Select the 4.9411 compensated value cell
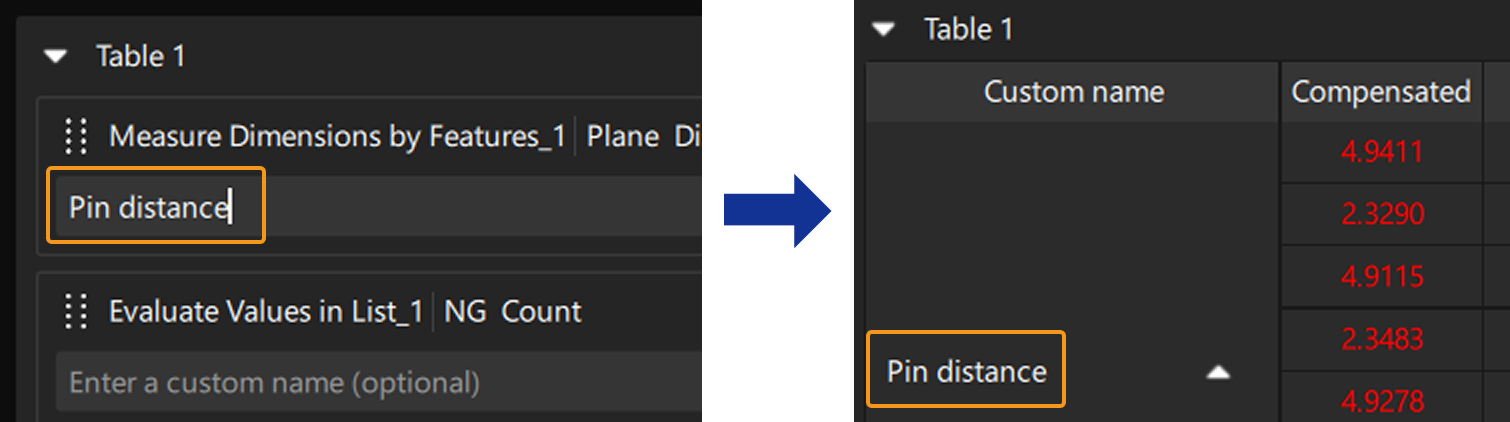Image resolution: width=1510 pixels, height=422 pixels. point(1382,152)
